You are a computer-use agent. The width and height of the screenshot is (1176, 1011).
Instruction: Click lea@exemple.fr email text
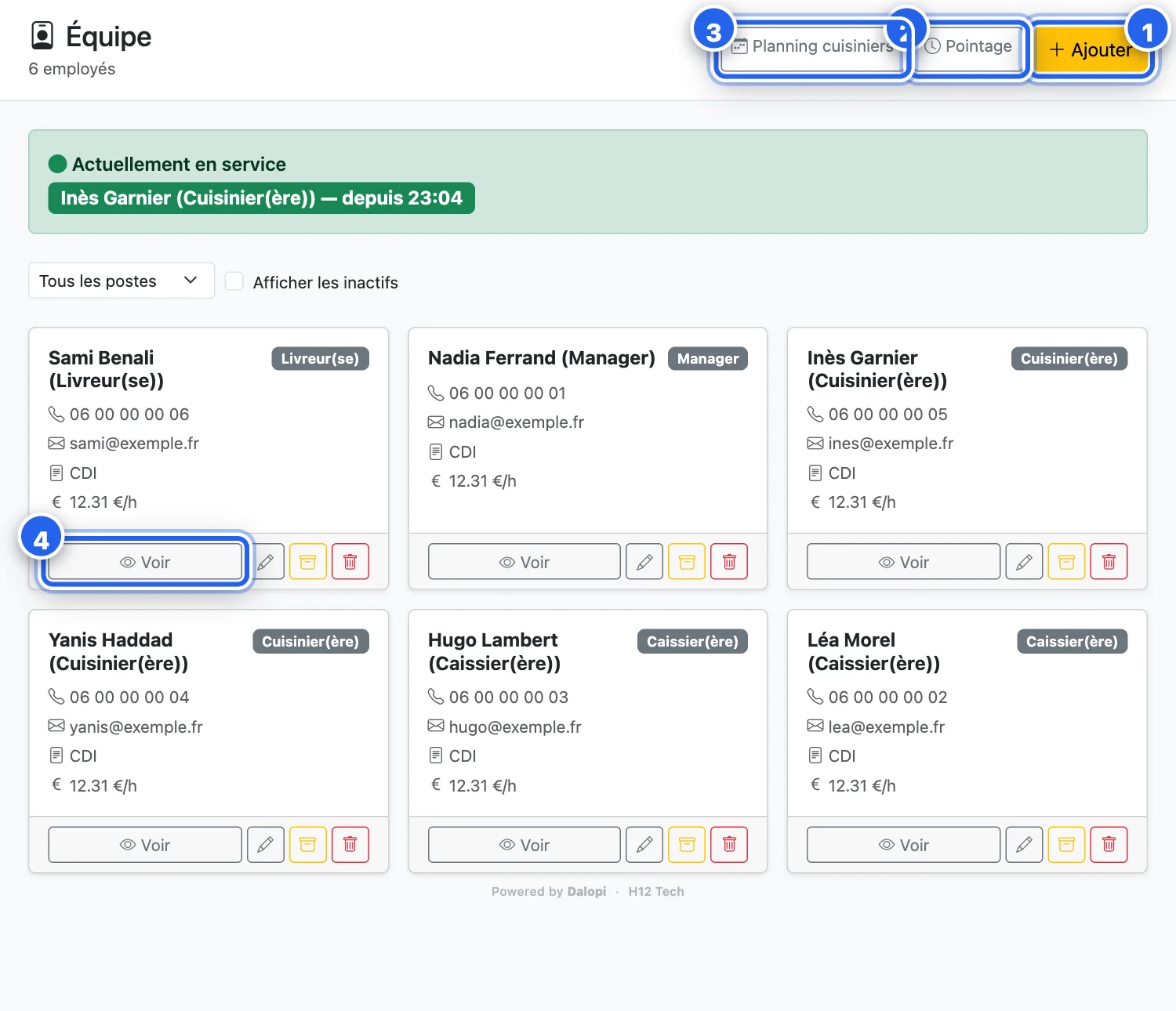click(x=887, y=727)
